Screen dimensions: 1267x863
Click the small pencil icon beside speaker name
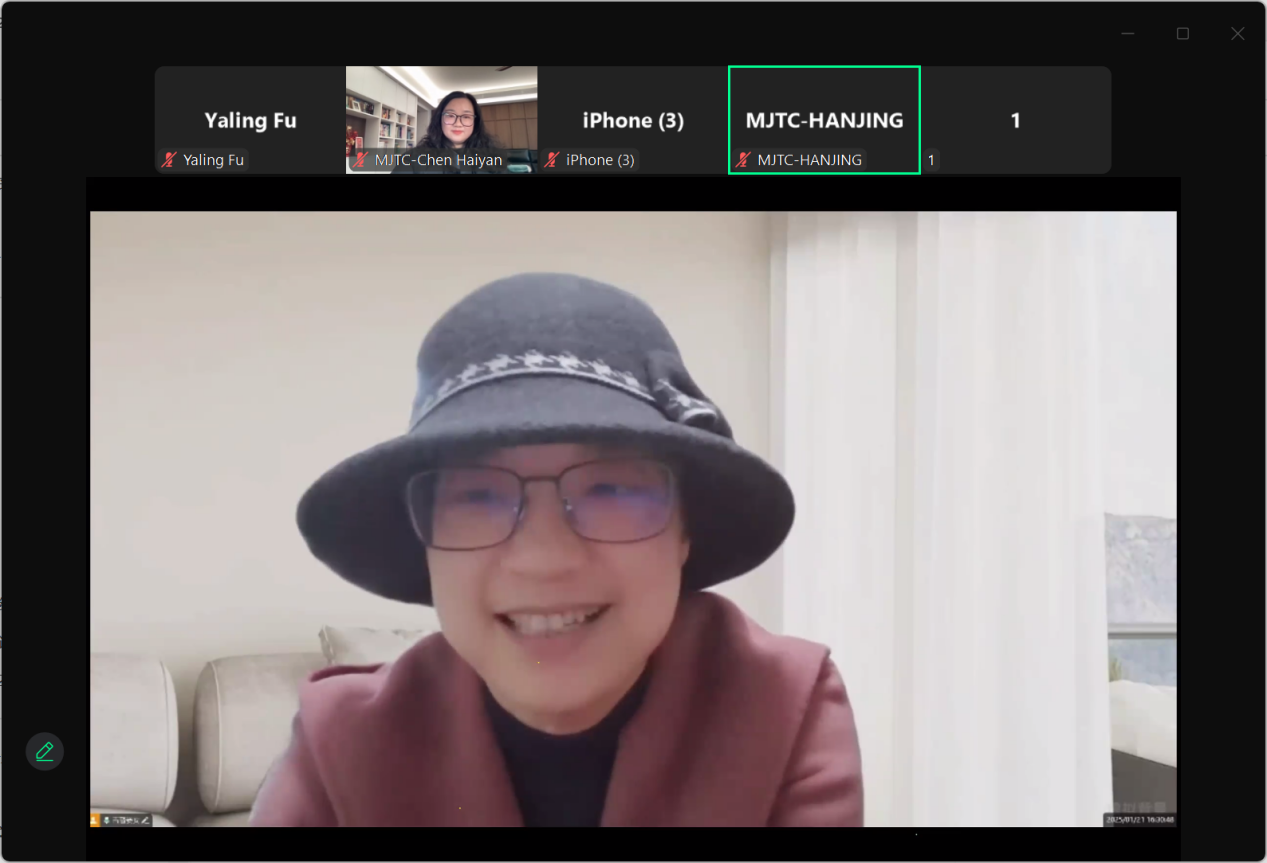146,820
